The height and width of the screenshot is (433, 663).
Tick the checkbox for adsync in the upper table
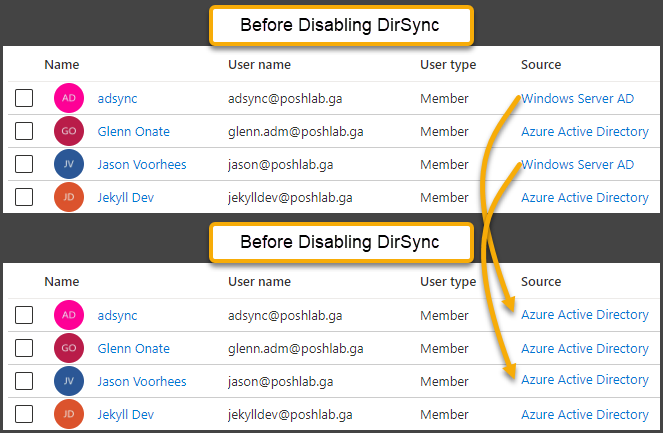click(x=24, y=98)
